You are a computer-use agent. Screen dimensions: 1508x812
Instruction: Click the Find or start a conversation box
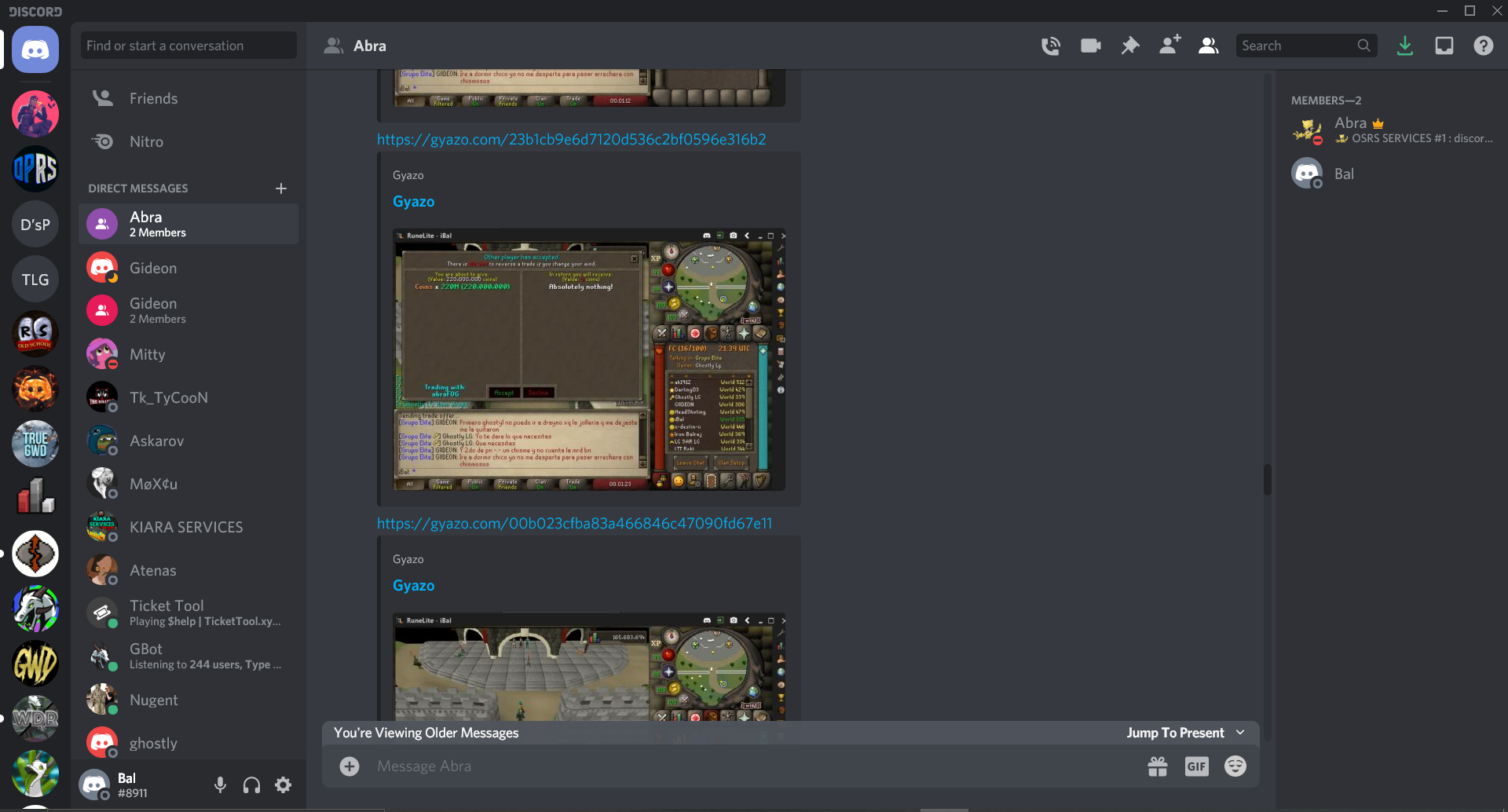click(188, 46)
